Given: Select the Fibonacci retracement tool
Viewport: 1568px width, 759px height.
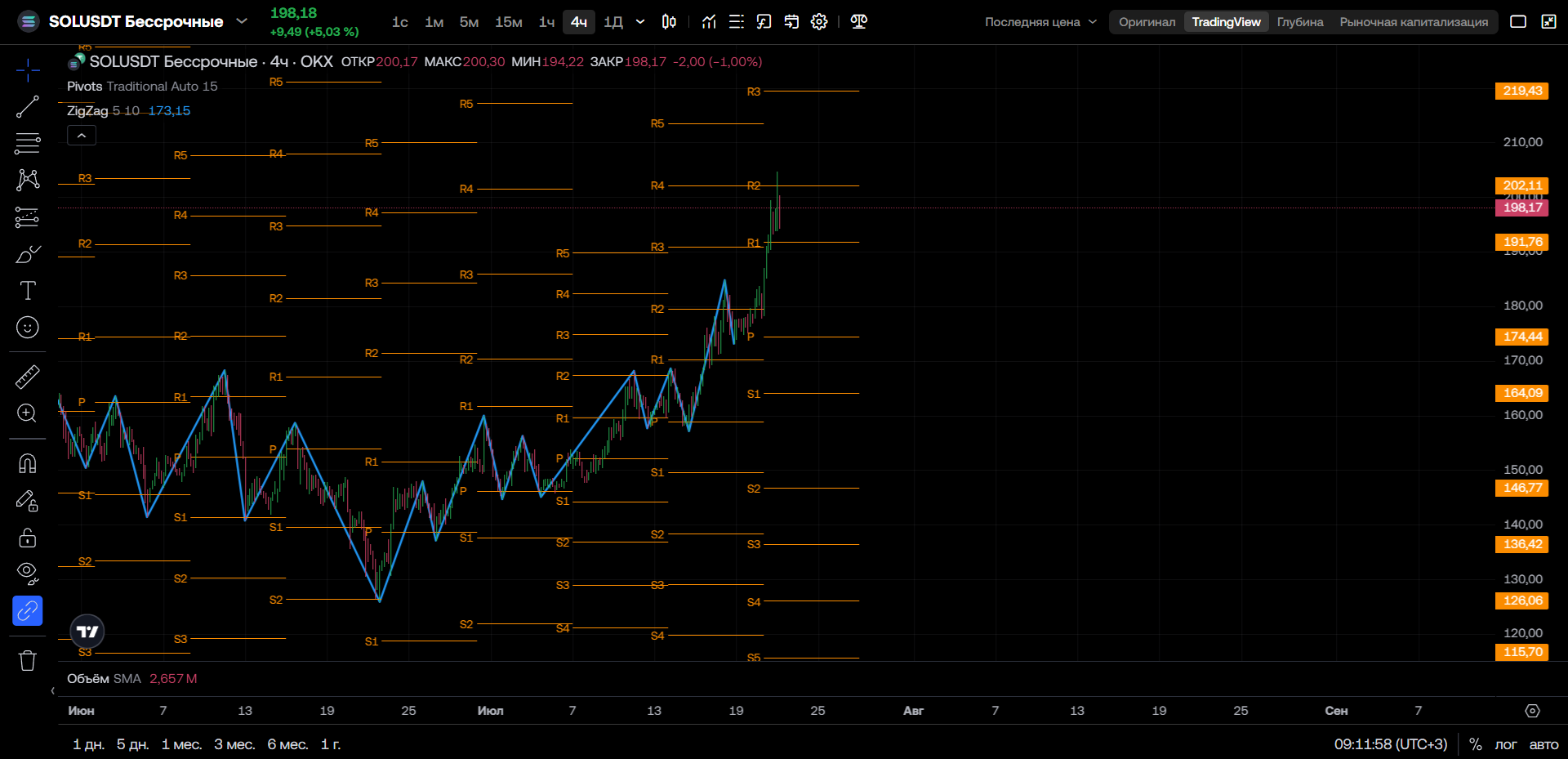Looking at the screenshot, I should [28, 143].
